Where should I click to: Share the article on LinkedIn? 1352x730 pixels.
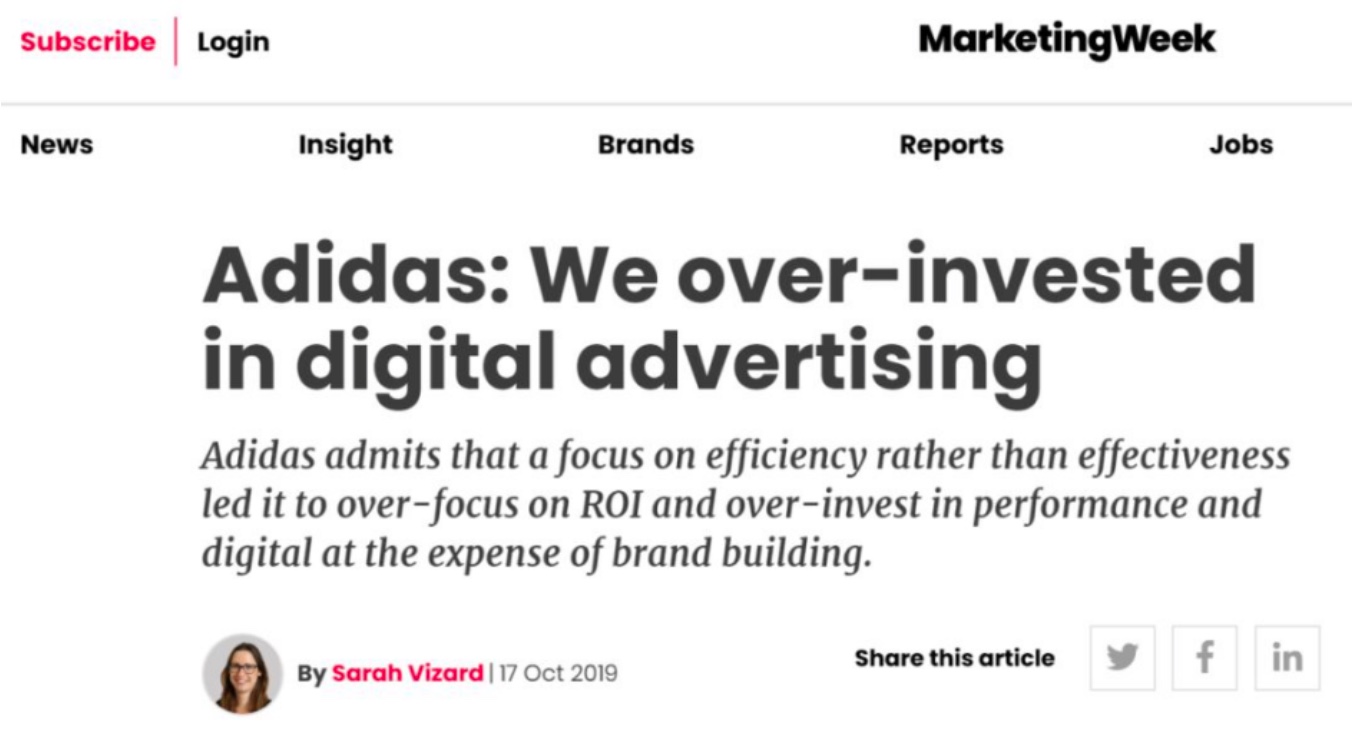(x=1287, y=658)
